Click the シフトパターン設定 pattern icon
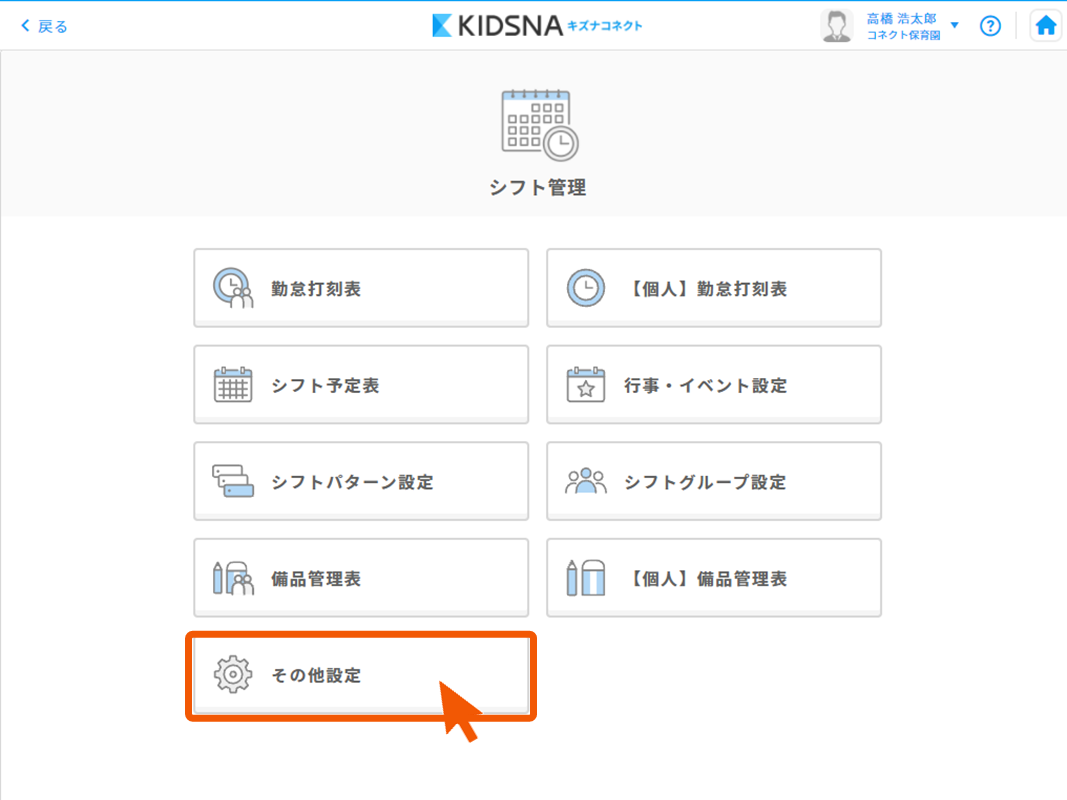 [x=233, y=482]
